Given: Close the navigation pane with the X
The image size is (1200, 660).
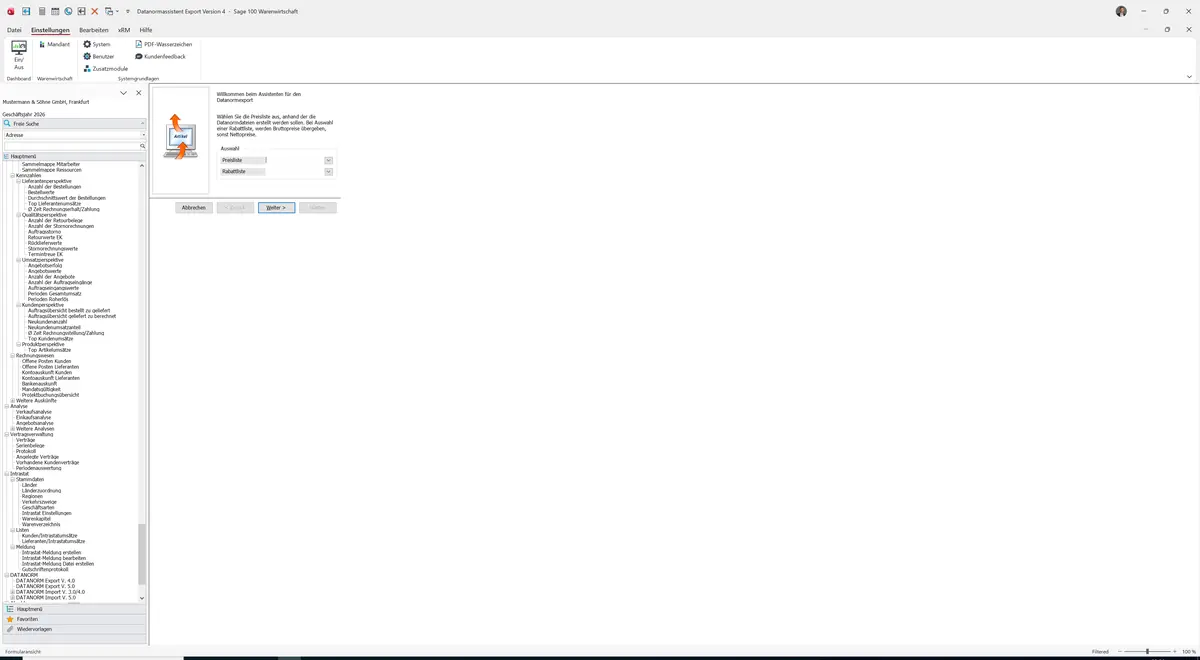Looking at the screenshot, I should [x=139, y=93].
